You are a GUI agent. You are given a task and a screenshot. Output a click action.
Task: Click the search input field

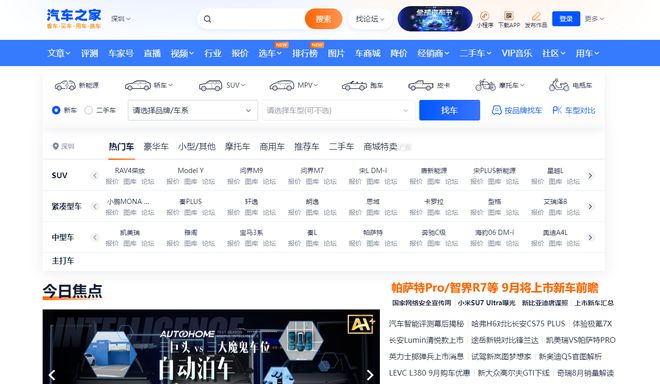click(x=257, y=19)
